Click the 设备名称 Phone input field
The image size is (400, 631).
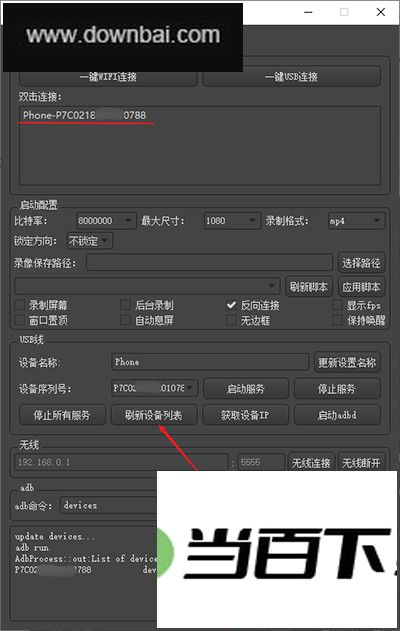click(210, 362)
